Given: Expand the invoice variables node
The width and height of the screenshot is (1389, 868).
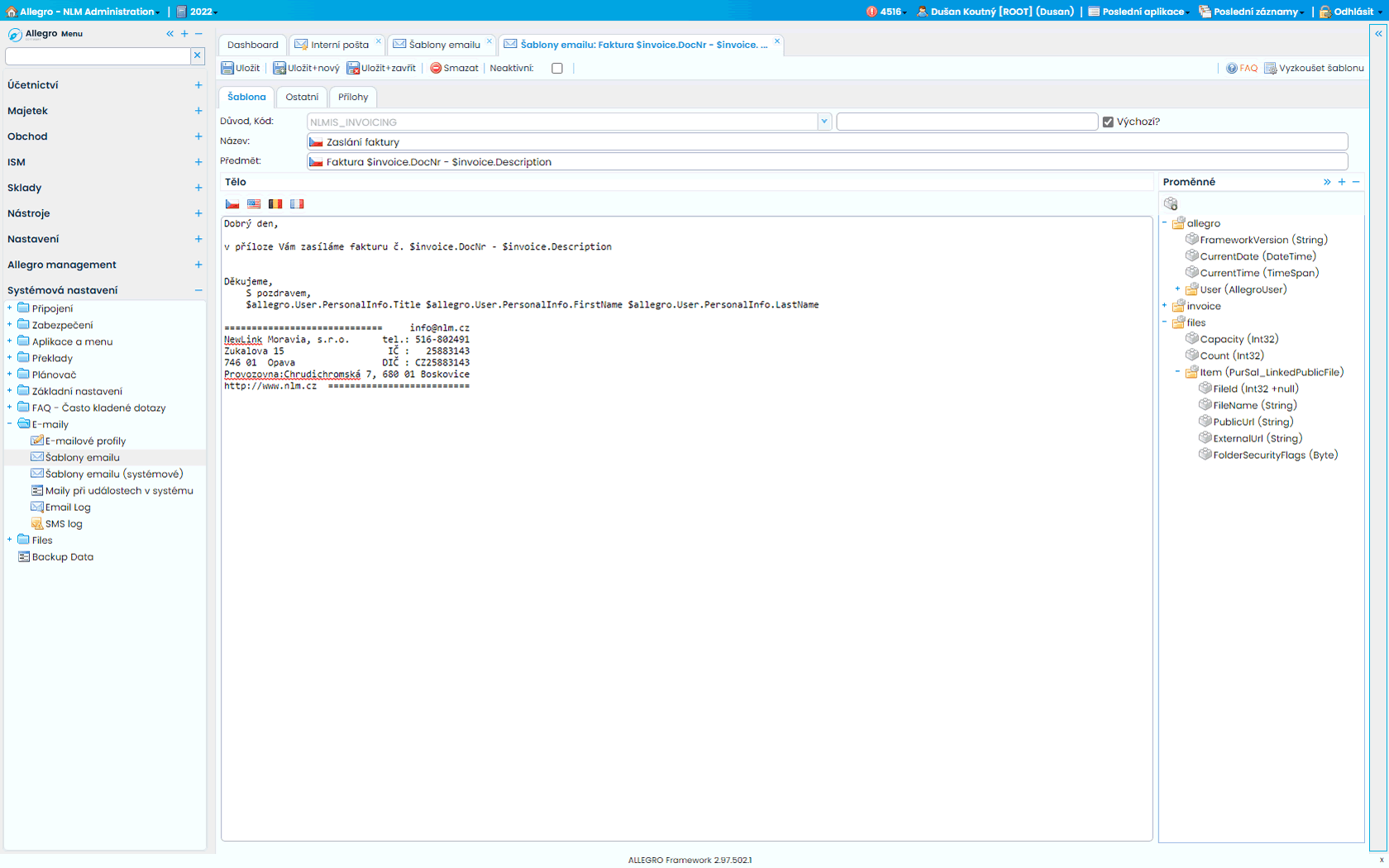Looking at the screenshot, I should pyautogui.click(x=1165, y=306).
